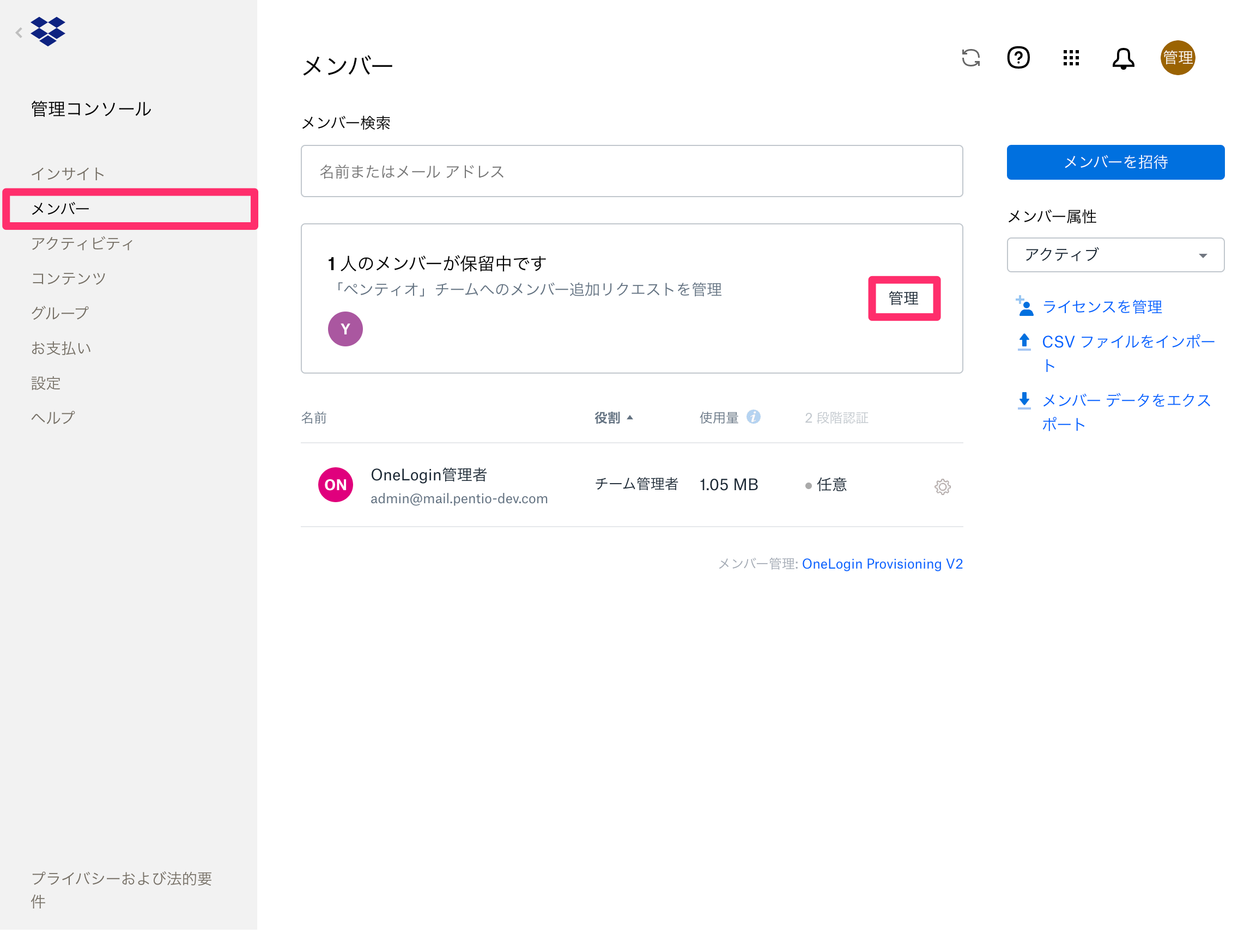Open the インサイト menu item

pos(68,173)
